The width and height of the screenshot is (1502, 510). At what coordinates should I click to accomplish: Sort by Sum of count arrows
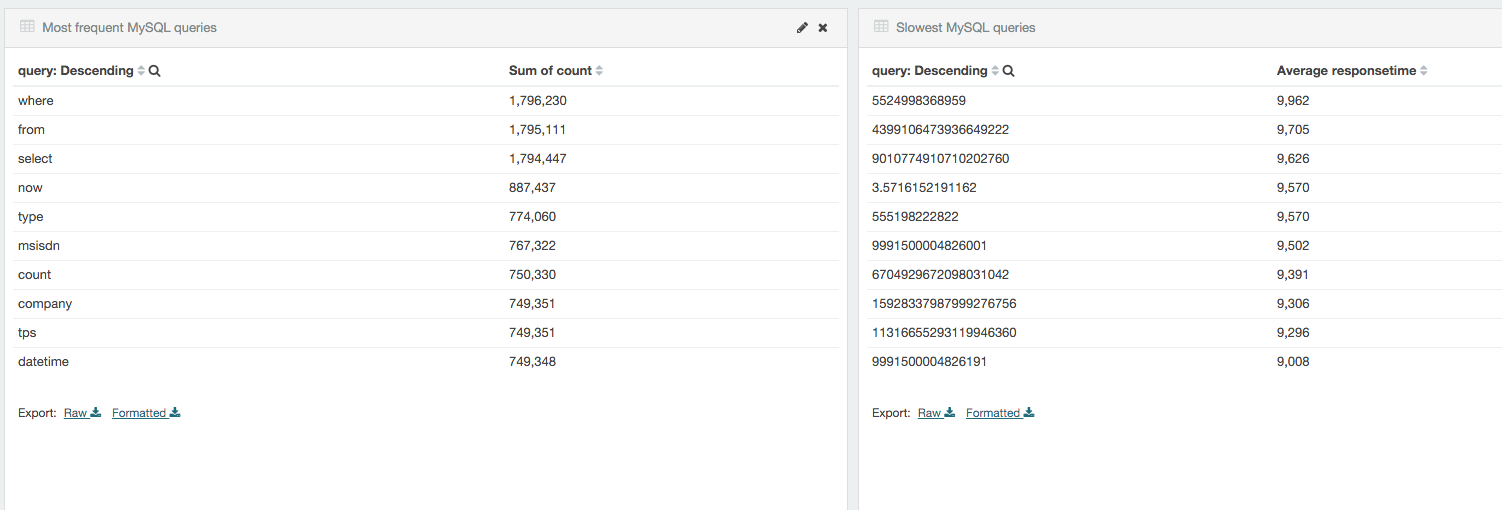pos(599,71)
